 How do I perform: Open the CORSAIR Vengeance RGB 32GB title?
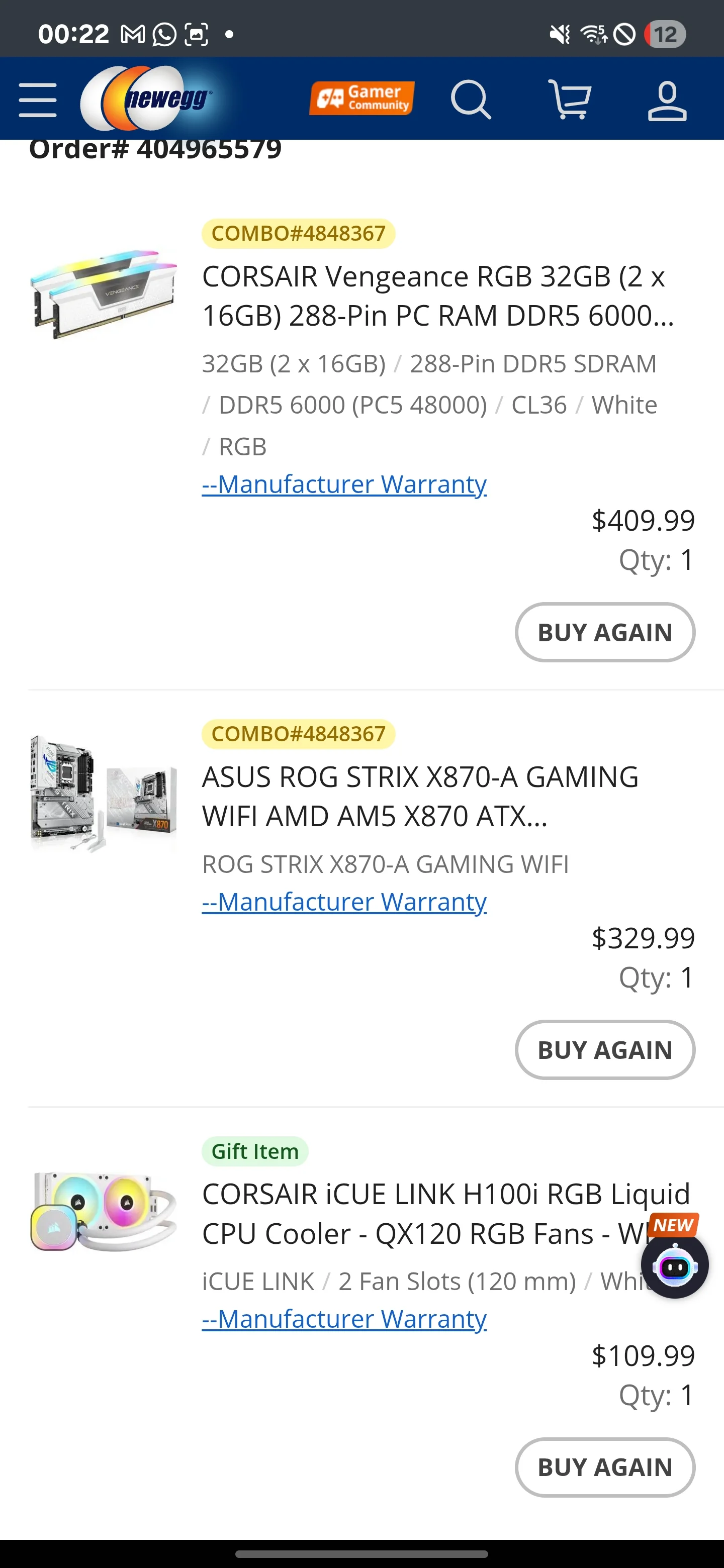coord(438,296)
